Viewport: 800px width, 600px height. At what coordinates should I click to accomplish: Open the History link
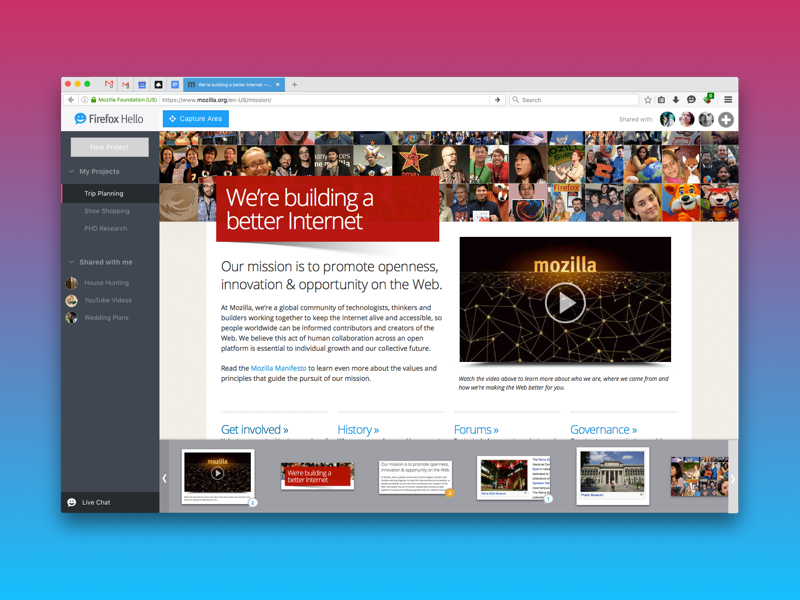(358, 430)
